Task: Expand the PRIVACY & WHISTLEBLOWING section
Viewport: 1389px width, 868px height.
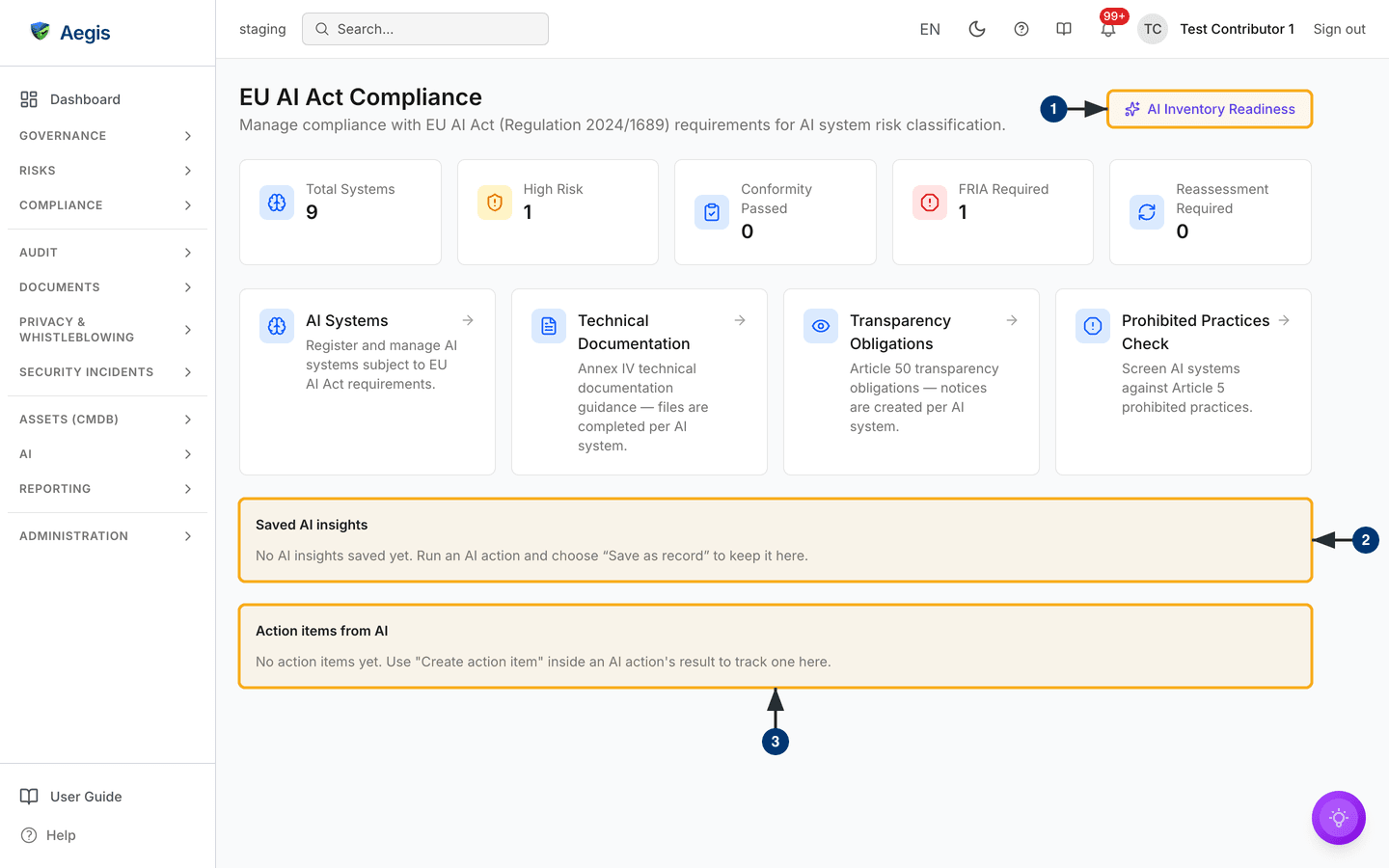Action: 107,330
